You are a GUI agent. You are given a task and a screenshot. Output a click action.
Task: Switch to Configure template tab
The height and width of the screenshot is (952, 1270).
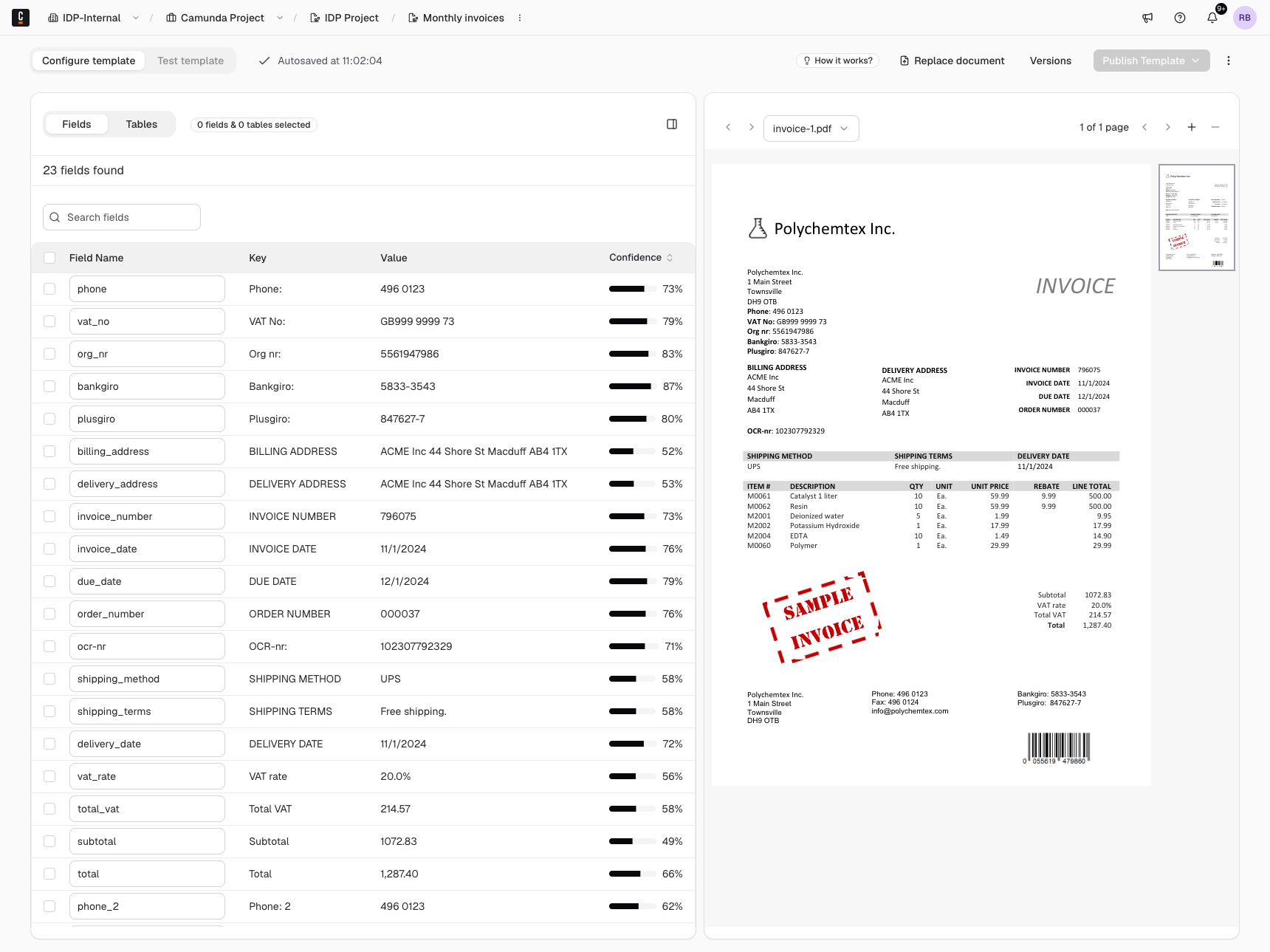[89, 61]
